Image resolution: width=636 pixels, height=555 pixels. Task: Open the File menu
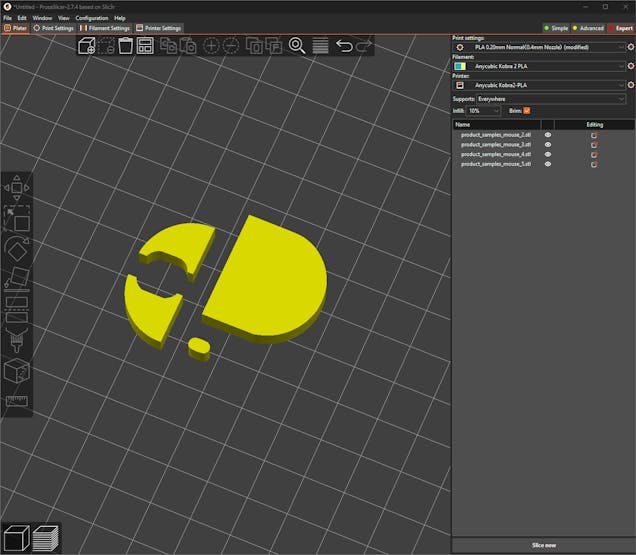coord(7,18)
